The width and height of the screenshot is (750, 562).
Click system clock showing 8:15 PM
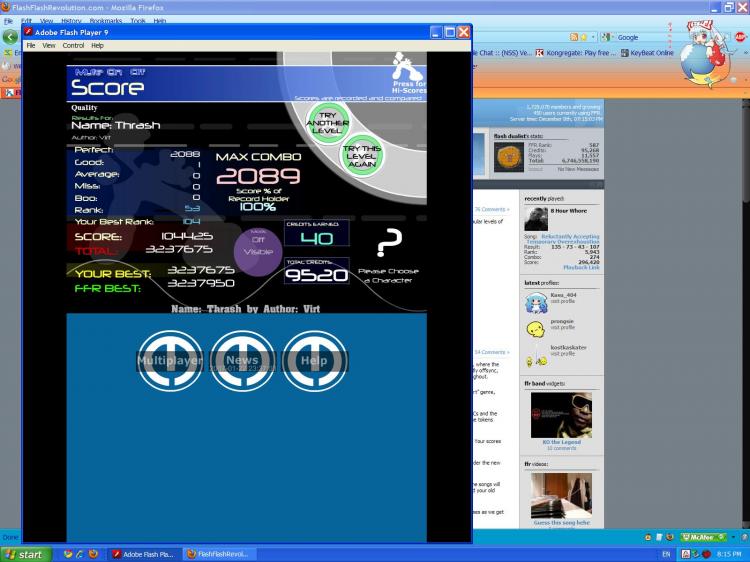[x=728, y=554]
